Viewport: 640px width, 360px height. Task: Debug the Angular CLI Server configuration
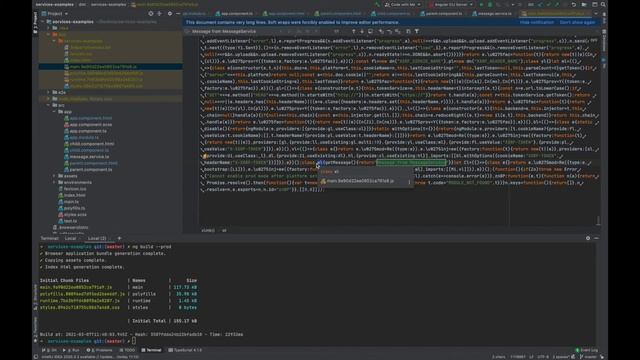(x=490, y=4)
